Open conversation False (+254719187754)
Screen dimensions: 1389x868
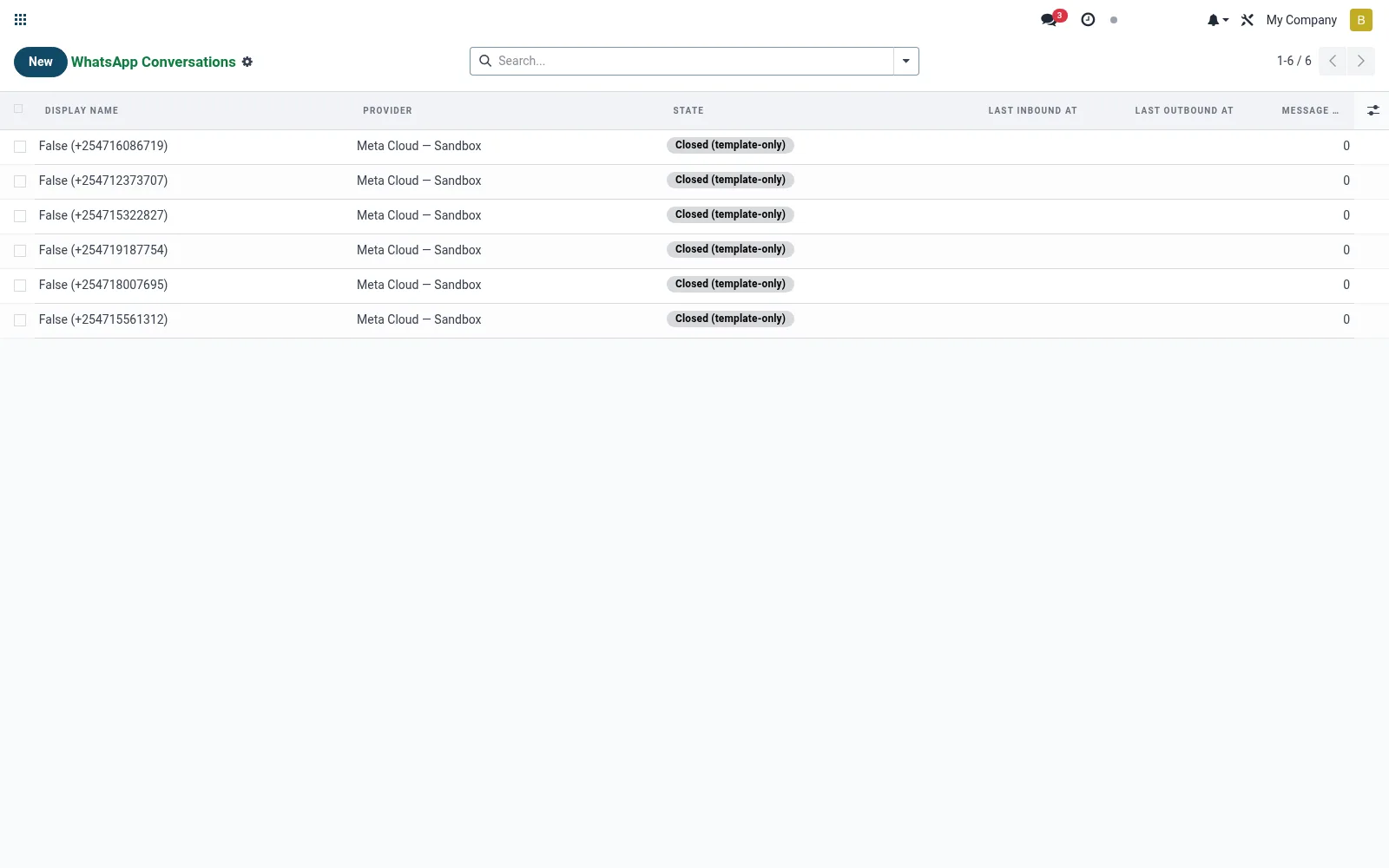103,250
